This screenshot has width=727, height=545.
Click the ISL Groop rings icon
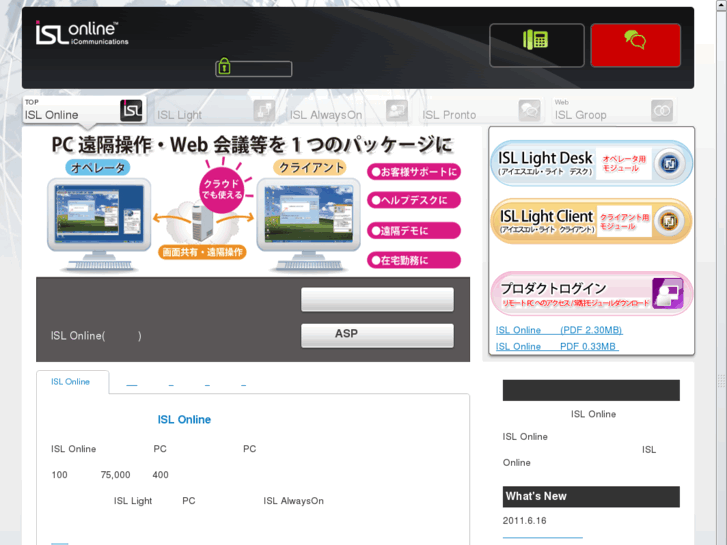[662, 110]
